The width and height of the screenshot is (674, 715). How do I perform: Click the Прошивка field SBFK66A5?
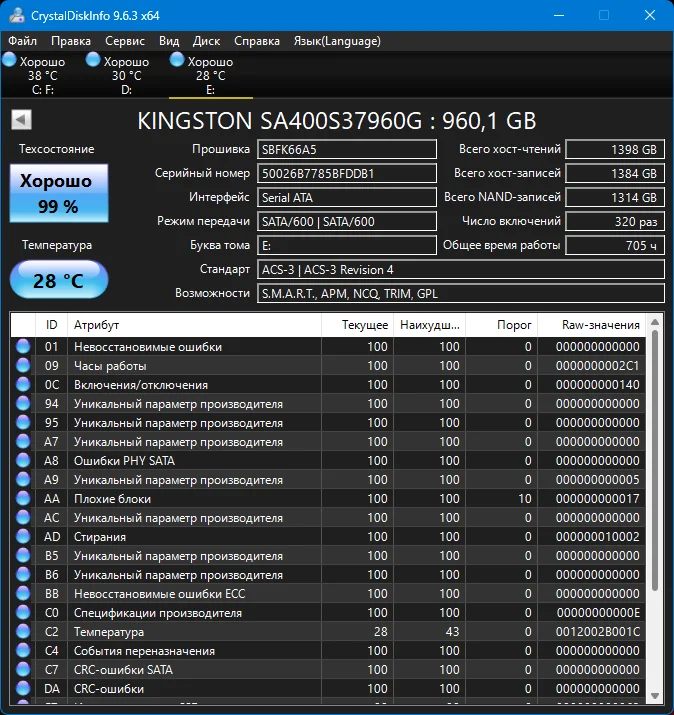(x=347, y=150)
